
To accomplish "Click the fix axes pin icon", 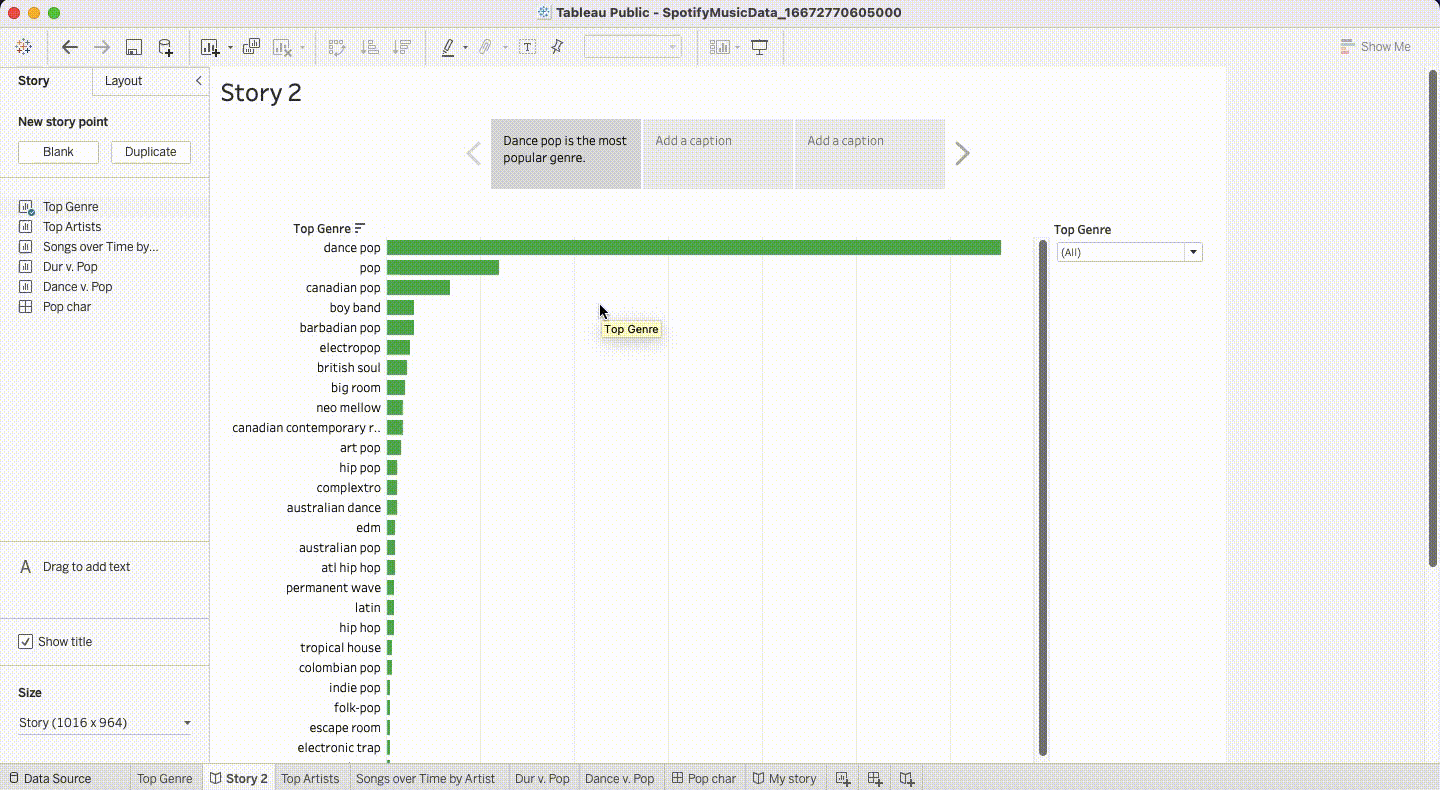I will pos(557,46).
